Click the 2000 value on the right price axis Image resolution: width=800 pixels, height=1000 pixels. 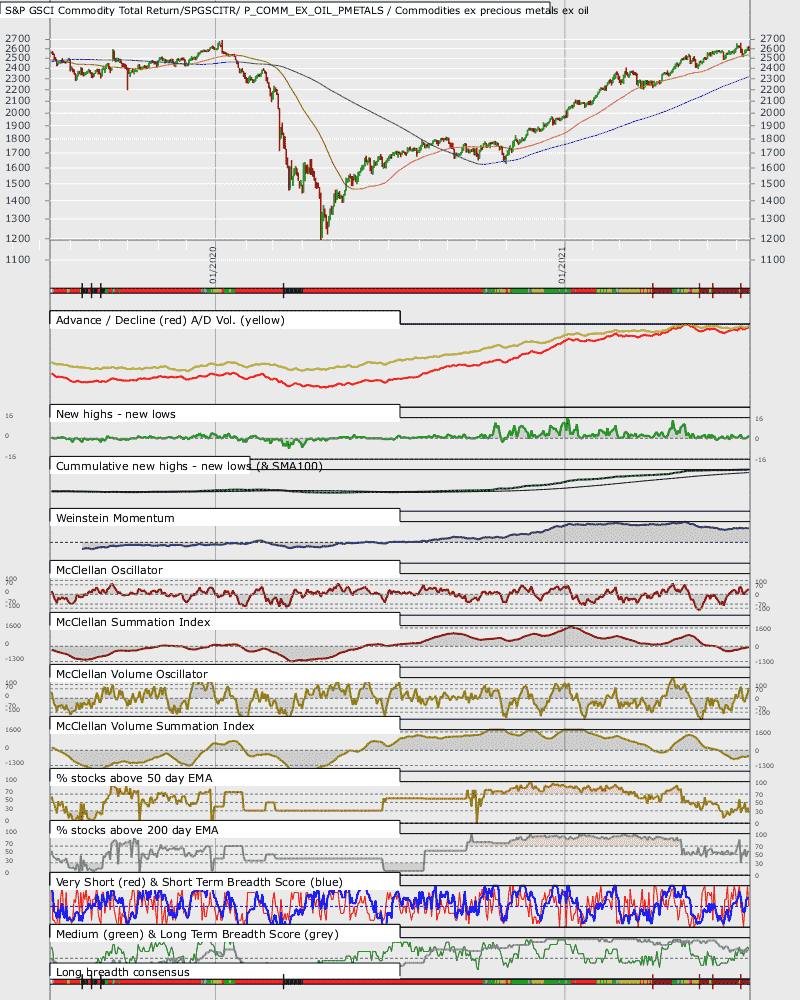tap(773, 113)
